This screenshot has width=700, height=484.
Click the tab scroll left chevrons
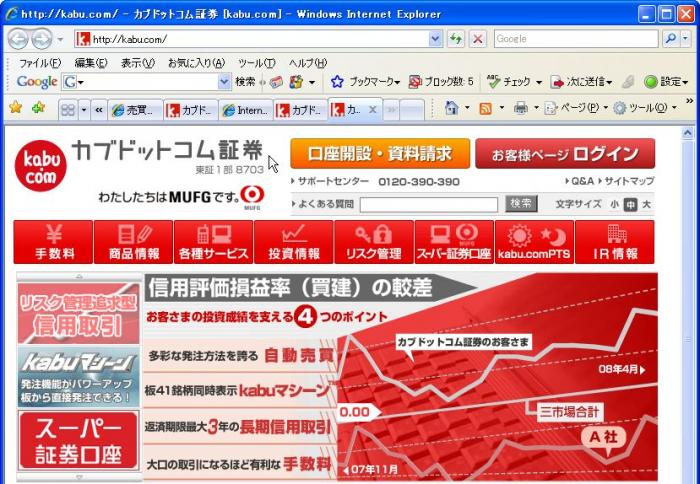pyautogui.click(x=99, y=110)
